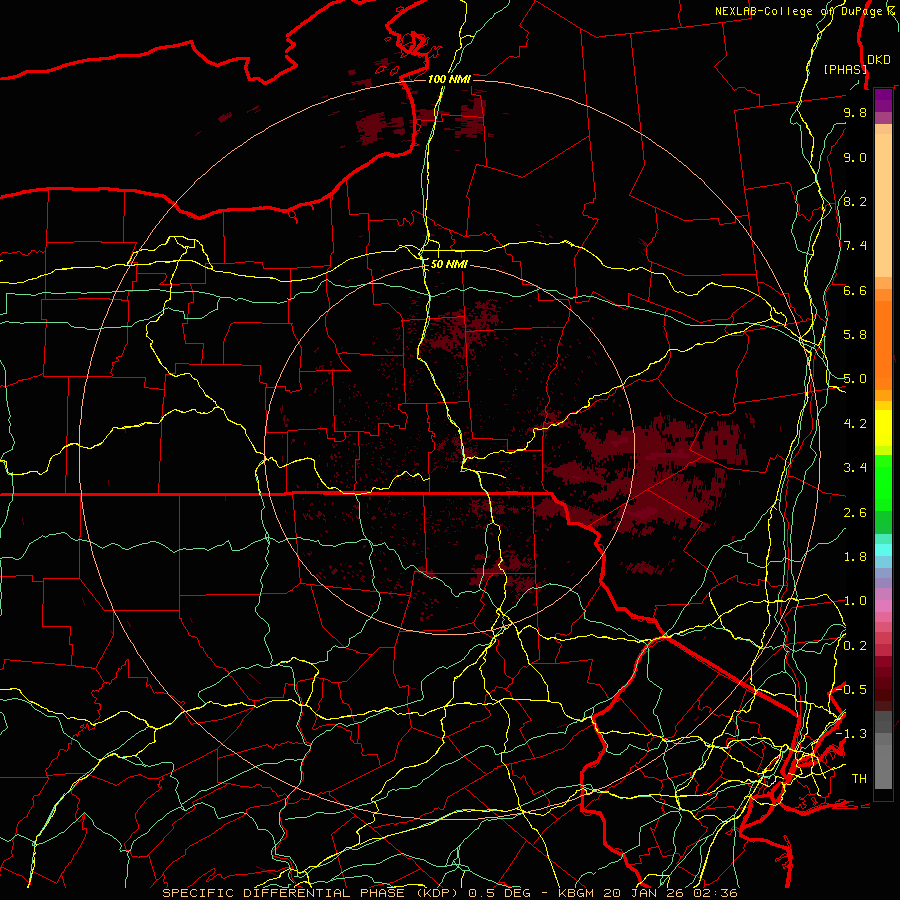Pick the purple top segment of the color bar
Viewport: 900px width, 900px height.
point(883,100)
